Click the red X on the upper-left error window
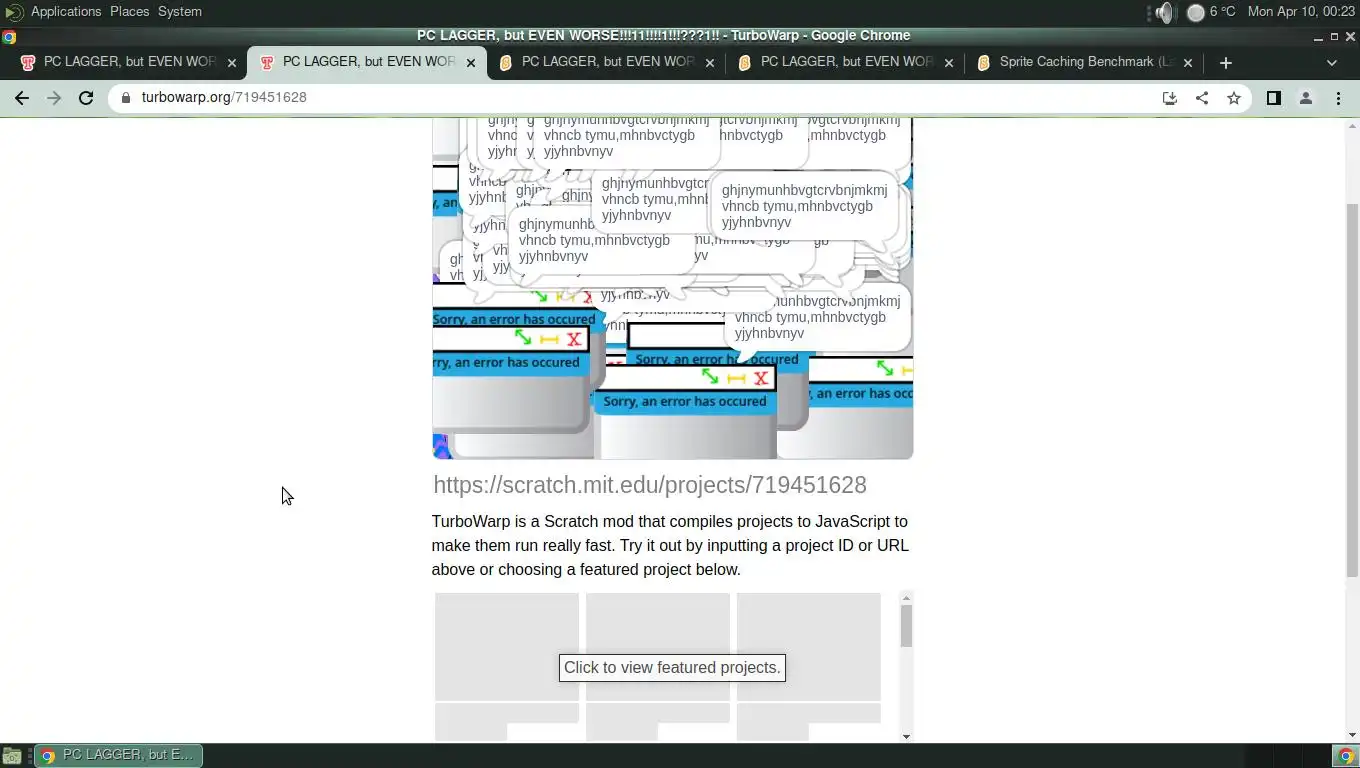Screen dimensions: 1360x768 tap(574, 339)
